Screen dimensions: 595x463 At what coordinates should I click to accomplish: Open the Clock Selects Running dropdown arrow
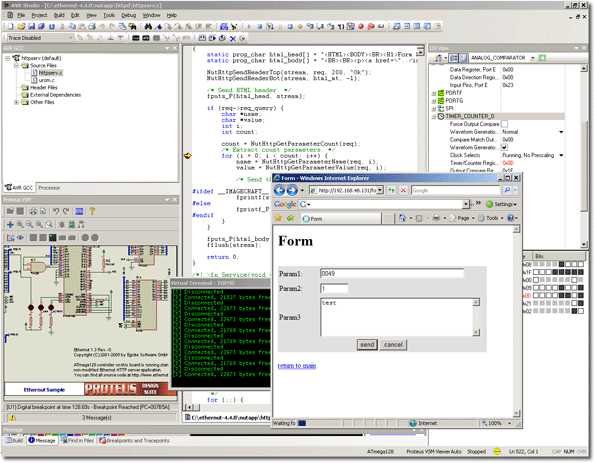pos(561,155)
